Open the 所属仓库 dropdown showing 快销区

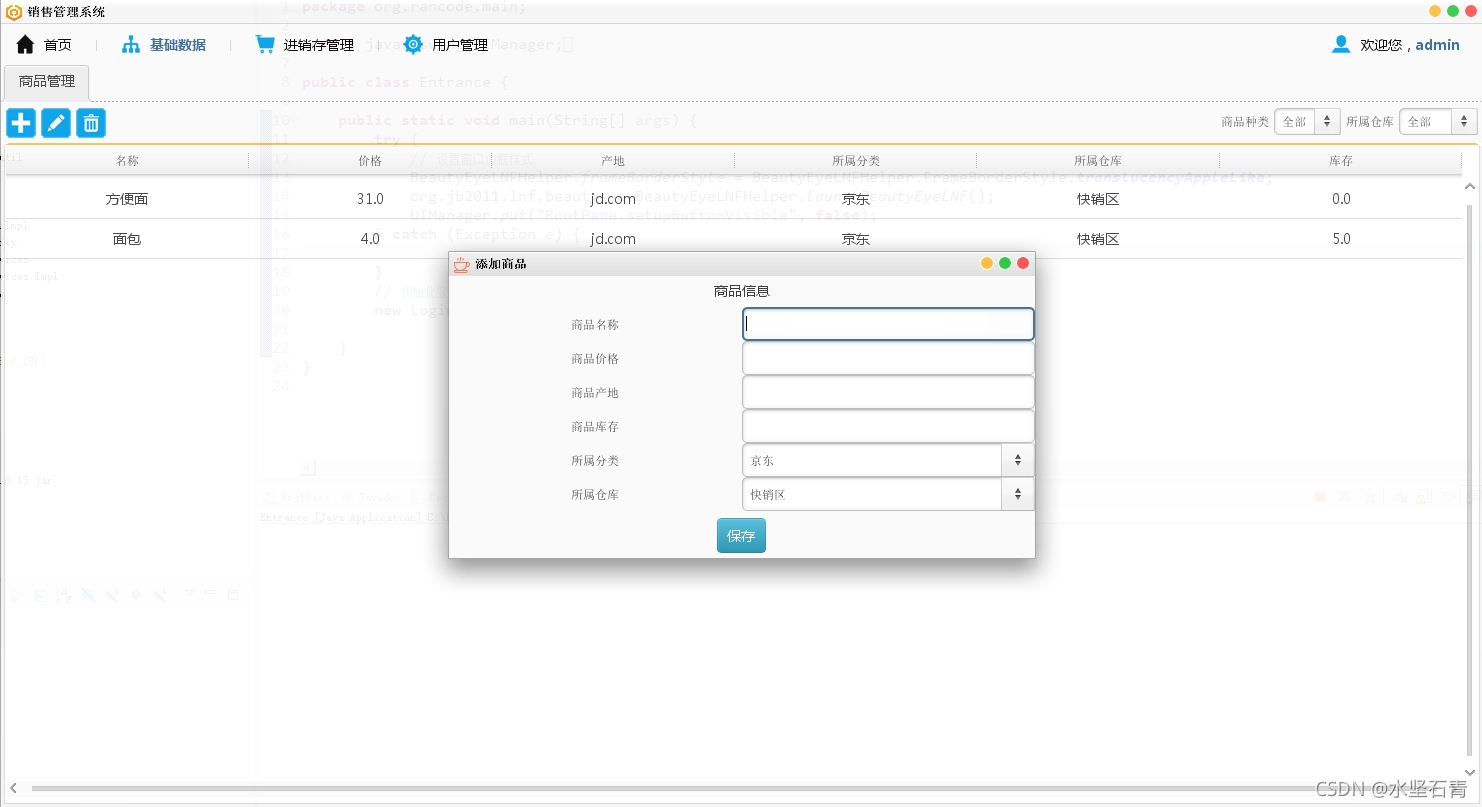tap(888, 494)
